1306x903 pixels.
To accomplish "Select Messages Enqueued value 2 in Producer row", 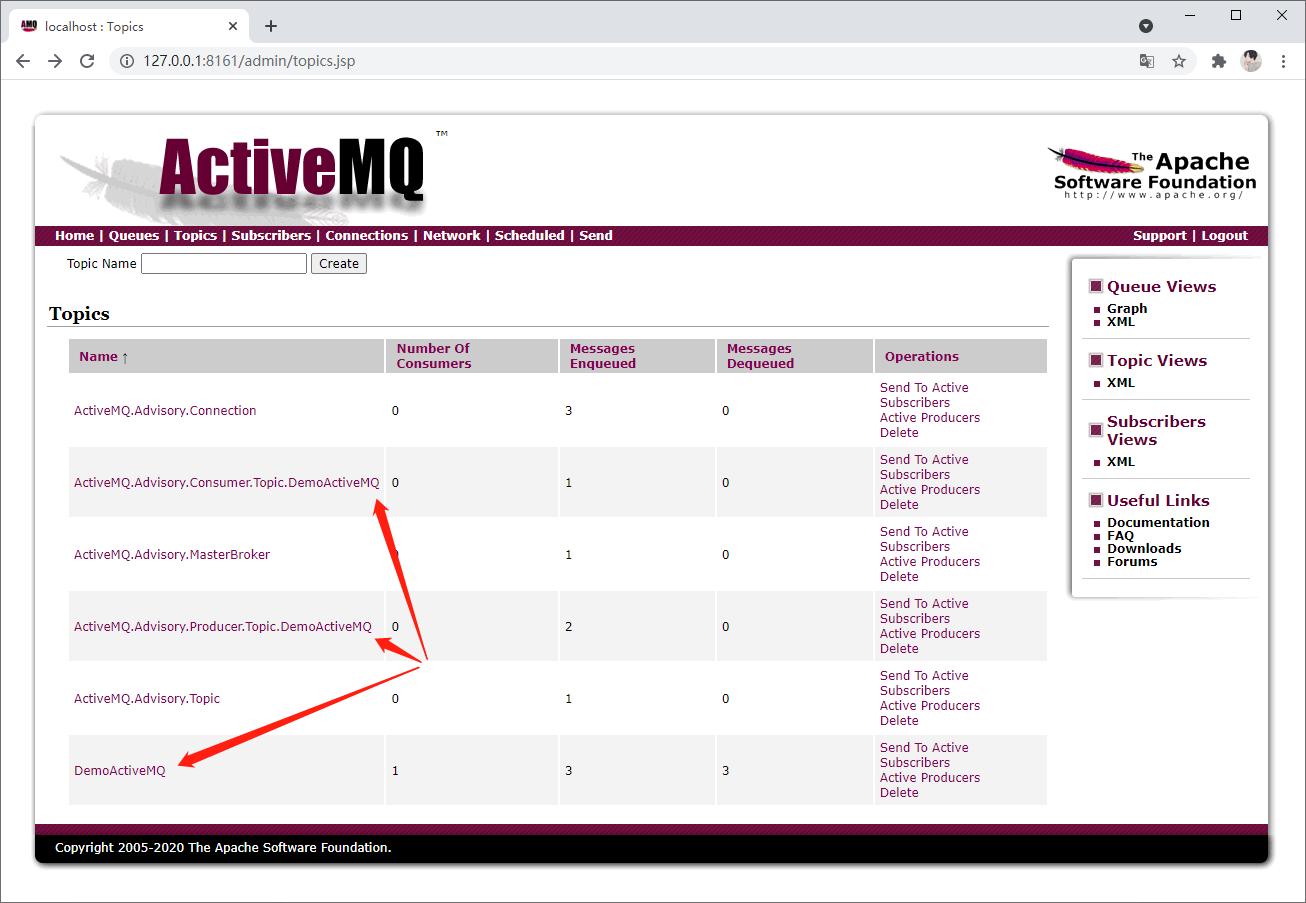I will click(x=569, y=627).
